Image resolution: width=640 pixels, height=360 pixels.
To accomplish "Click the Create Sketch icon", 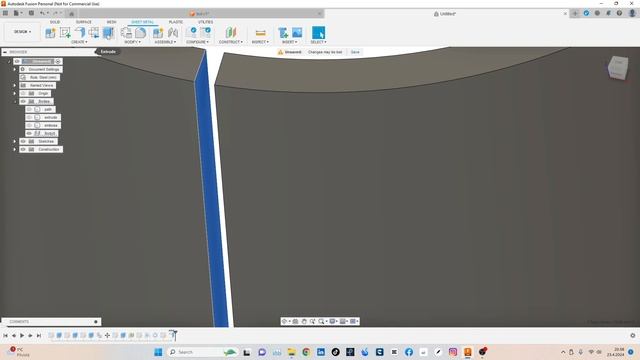I will (65, 33).
